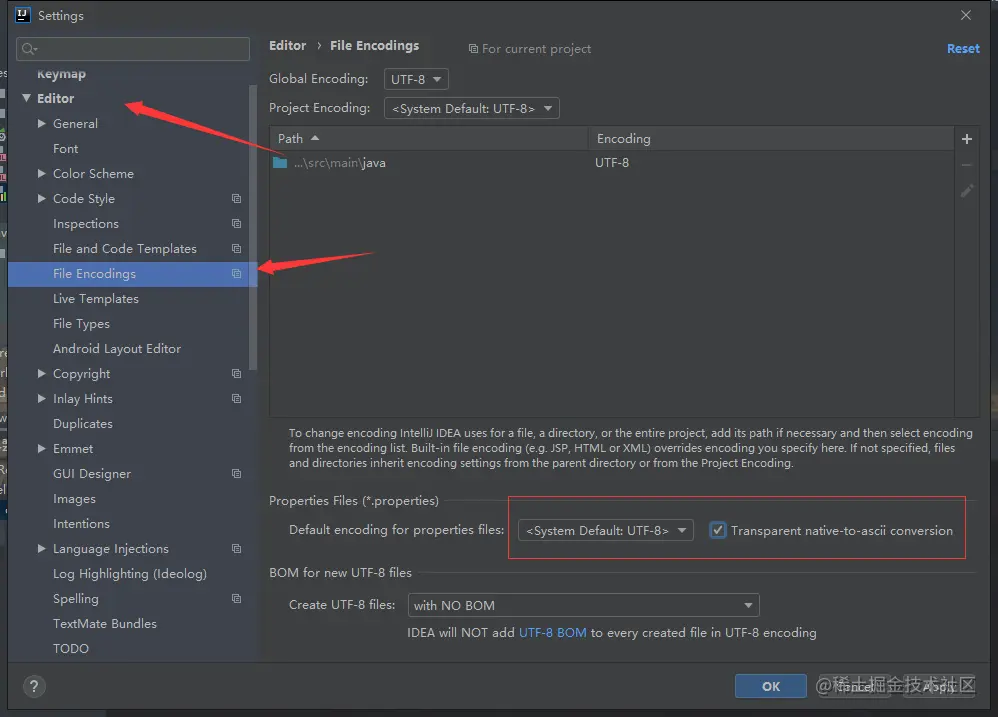Open File Types settings page
The height and width of the screenshot is (717, 998).
pos(81,324)
